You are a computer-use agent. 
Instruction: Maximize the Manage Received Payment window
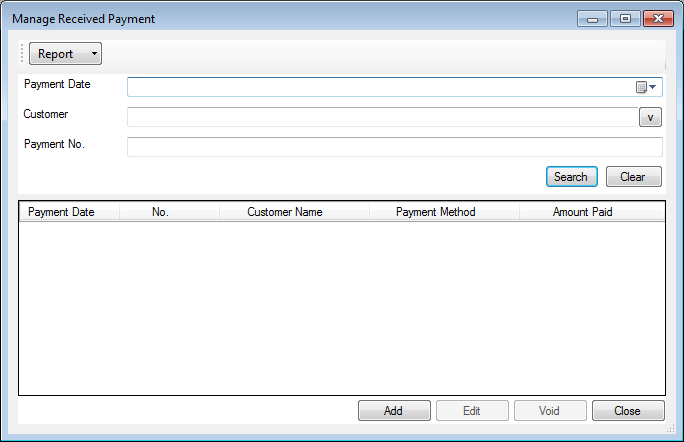tap(625, 19)
